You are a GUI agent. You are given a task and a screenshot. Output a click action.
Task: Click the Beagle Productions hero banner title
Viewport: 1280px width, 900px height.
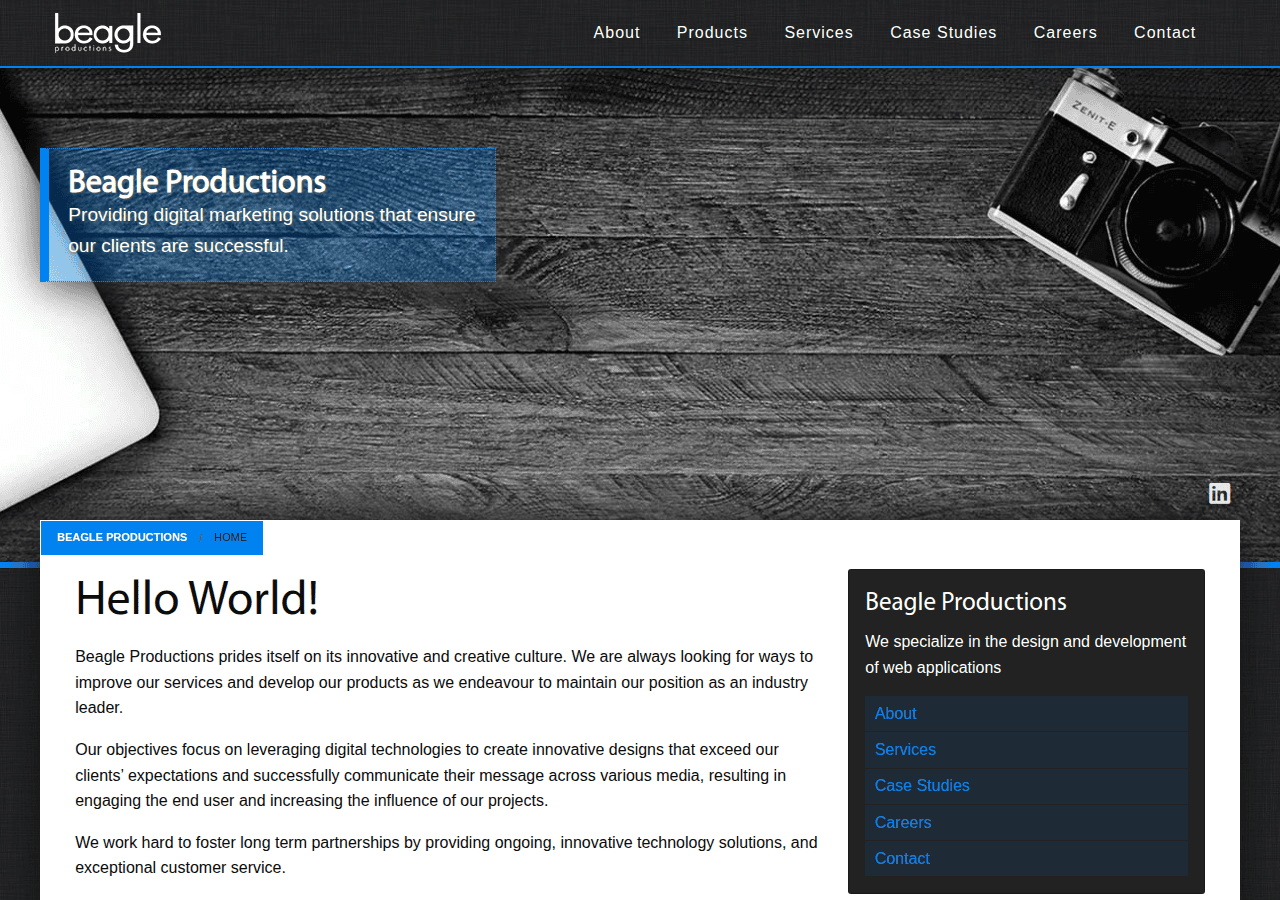point(197,182)
